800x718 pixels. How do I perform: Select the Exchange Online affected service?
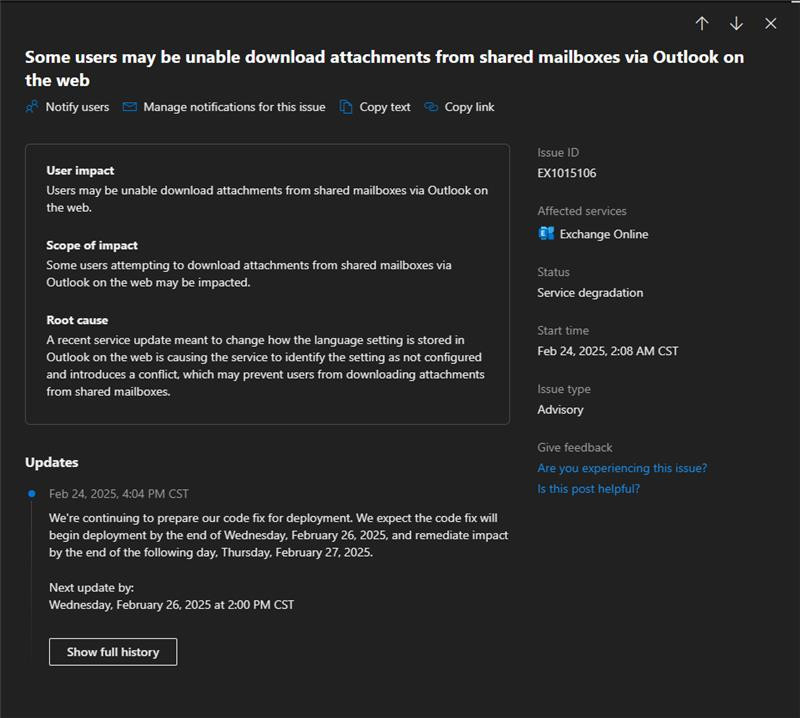tap(604, 234)
